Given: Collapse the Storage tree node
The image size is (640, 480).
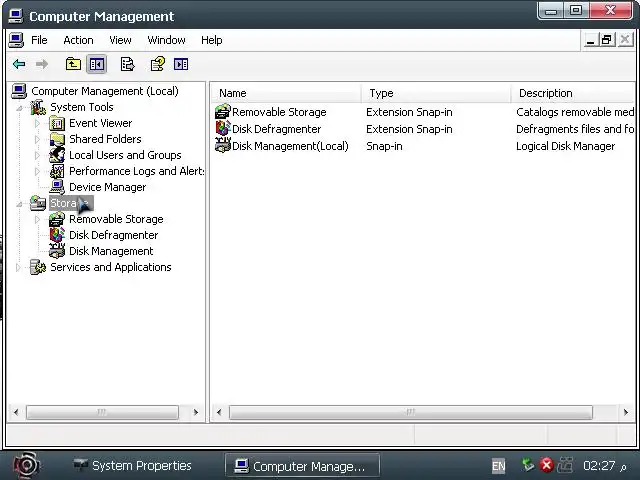Looking at the screenshot, I should 19,204.
